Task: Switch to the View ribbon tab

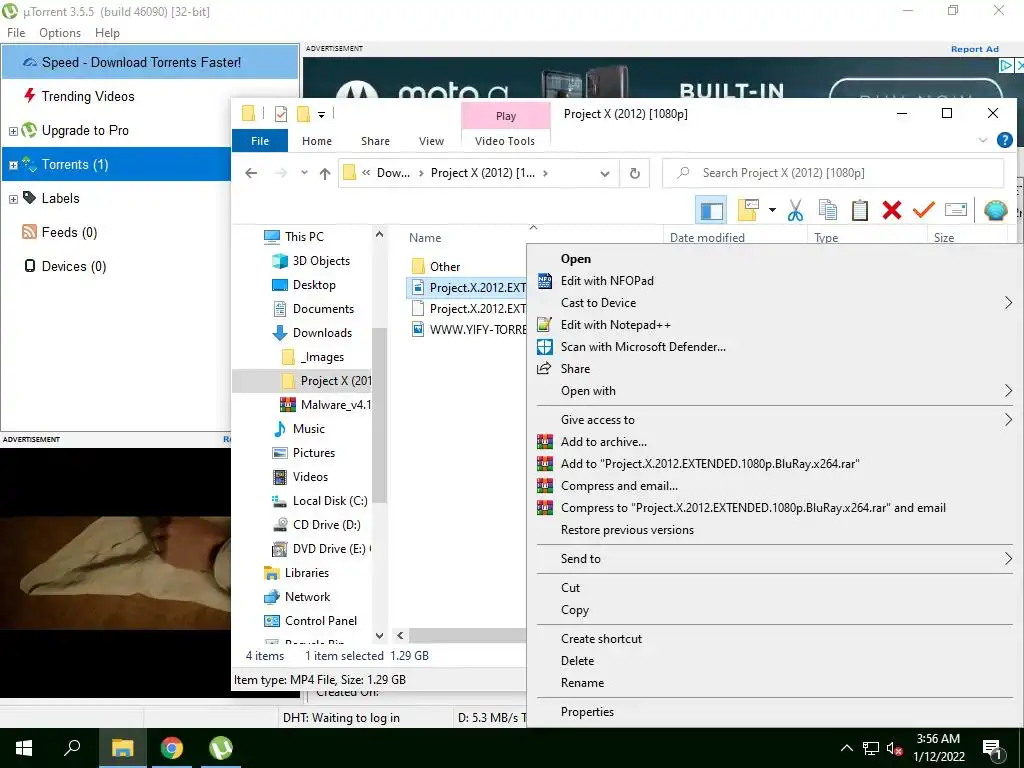Action: [x=431, y=141]
